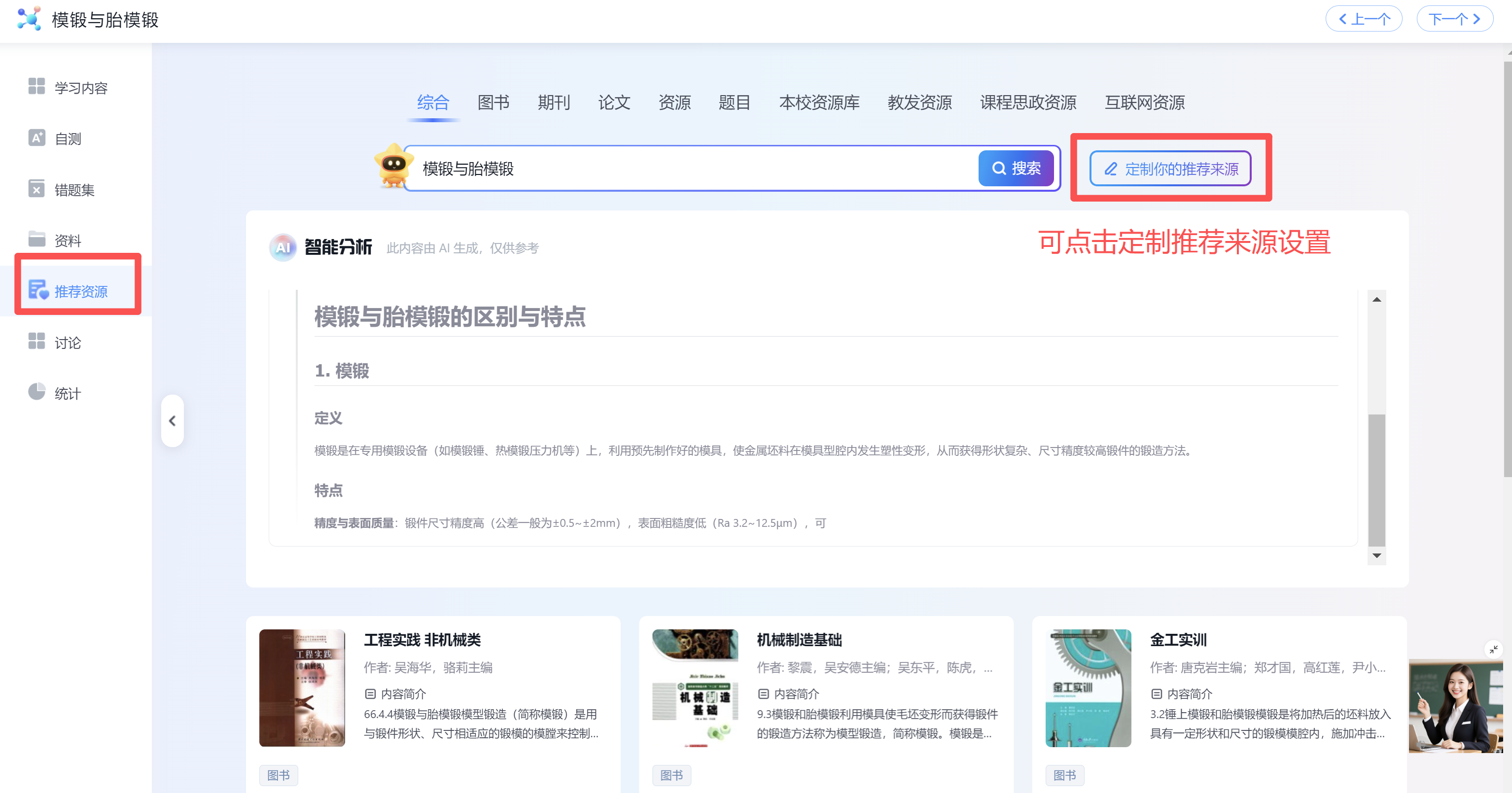Open 自测 in the sidebar menu
1512x793 pixels.
[x=68, y=139]
